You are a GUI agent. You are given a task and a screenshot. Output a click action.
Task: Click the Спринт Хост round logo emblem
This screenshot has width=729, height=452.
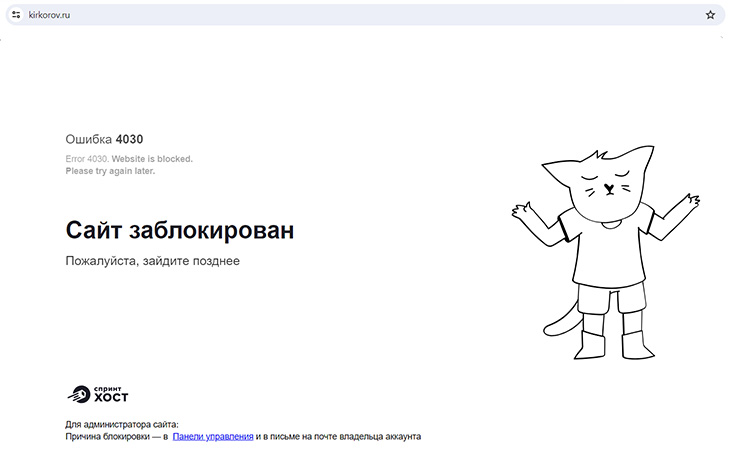pos(78,393)
